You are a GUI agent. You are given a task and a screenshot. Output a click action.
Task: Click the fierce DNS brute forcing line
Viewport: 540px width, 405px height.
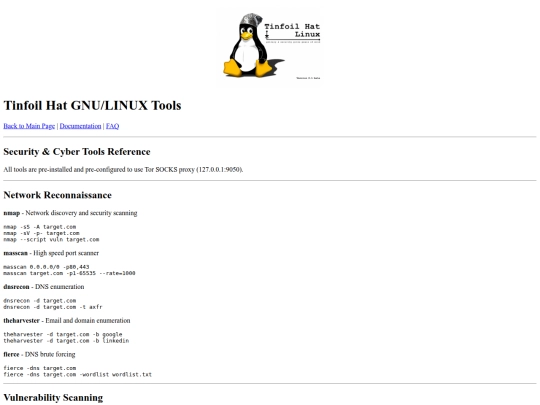(x=39, y=354)
